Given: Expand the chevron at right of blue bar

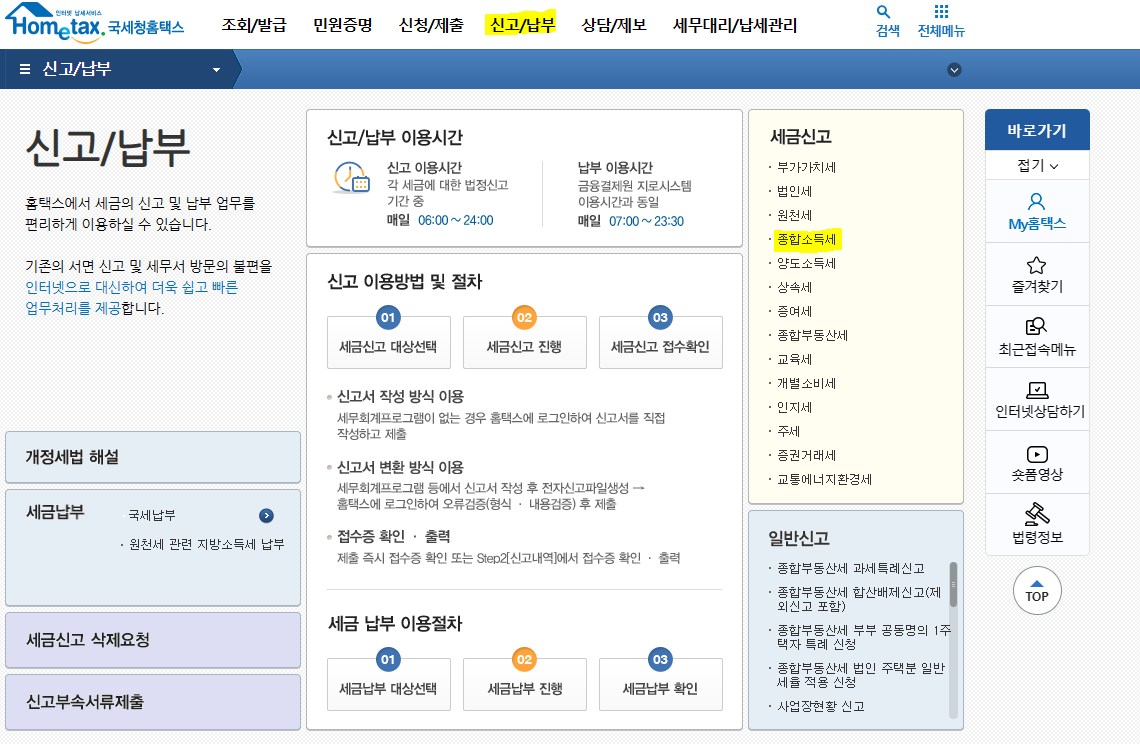Looking at the screenshot, I should click(954, 69).
